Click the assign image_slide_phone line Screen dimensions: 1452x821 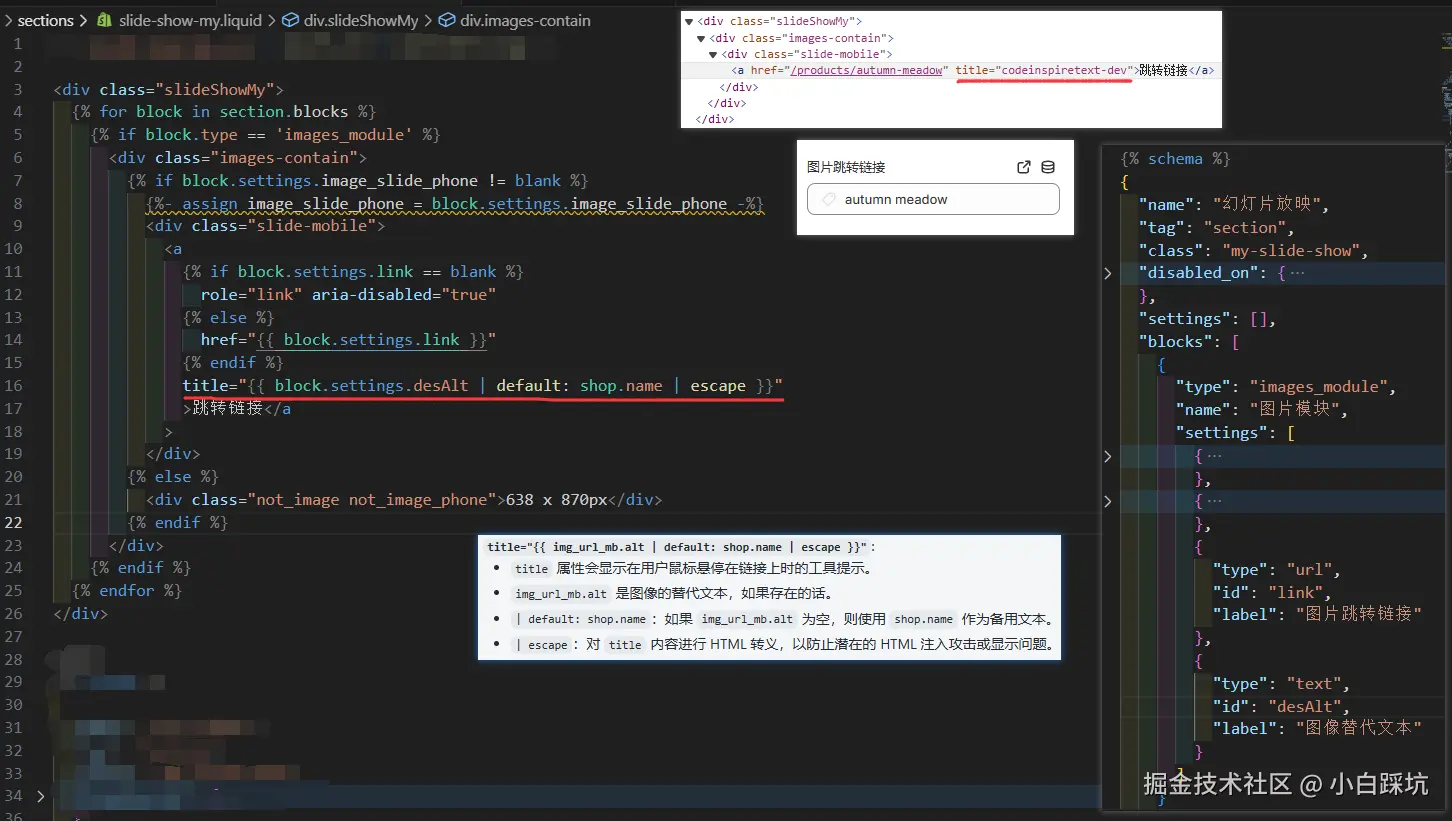click(x=455, y=203)
